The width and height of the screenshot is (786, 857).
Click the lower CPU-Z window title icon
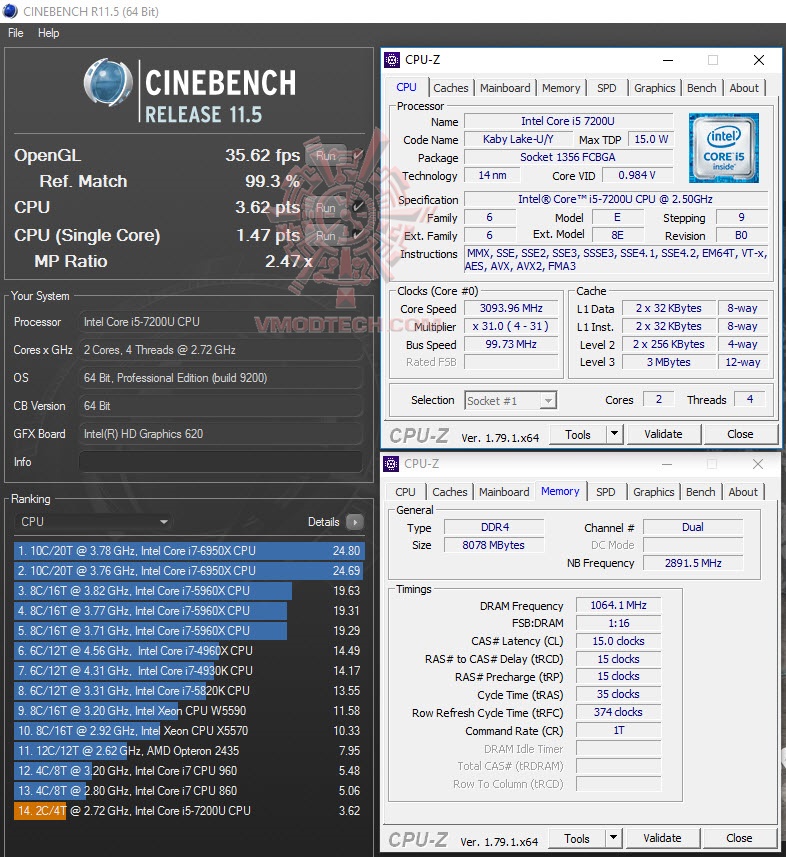tap(391, 464)
